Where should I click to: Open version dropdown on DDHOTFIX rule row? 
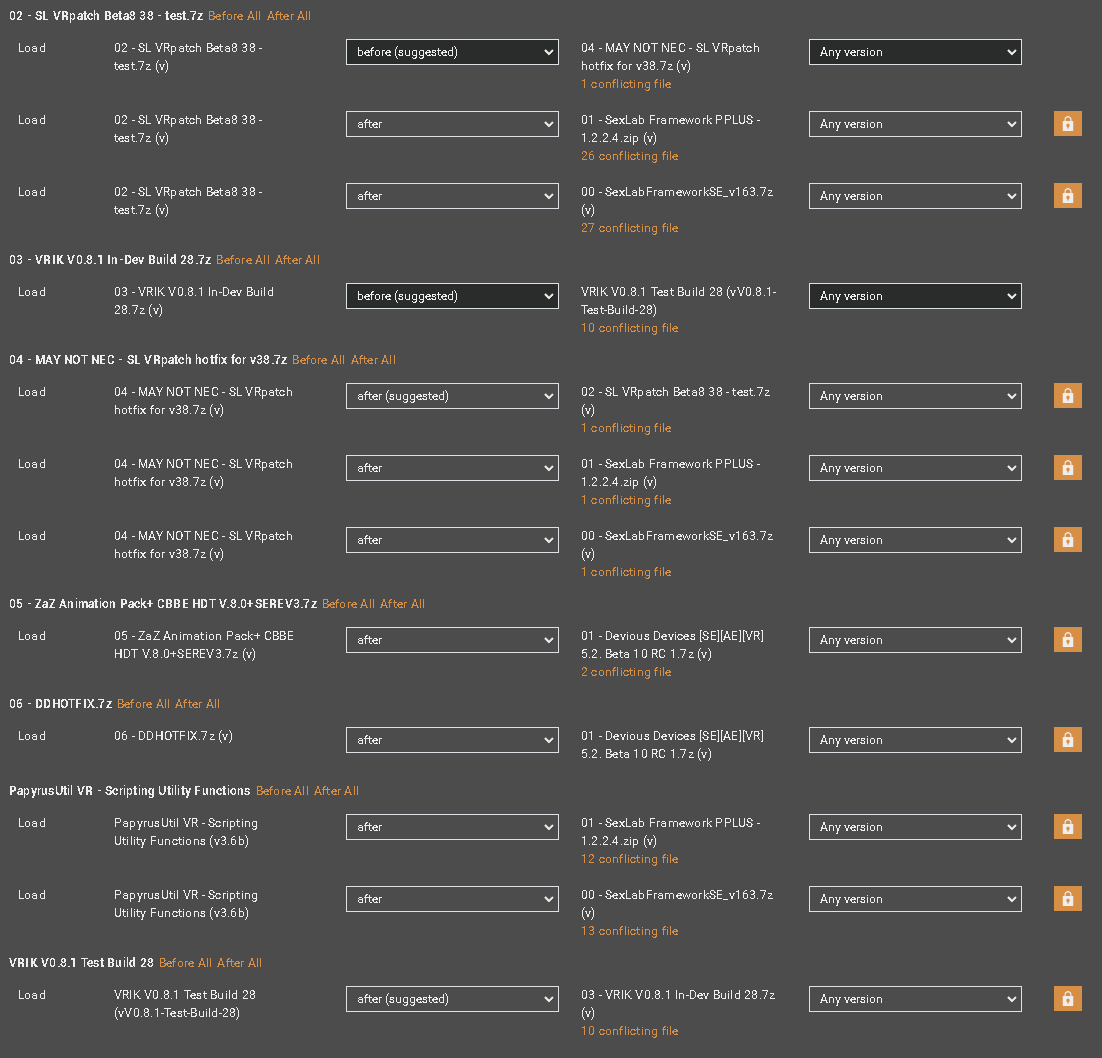[915, 740]
